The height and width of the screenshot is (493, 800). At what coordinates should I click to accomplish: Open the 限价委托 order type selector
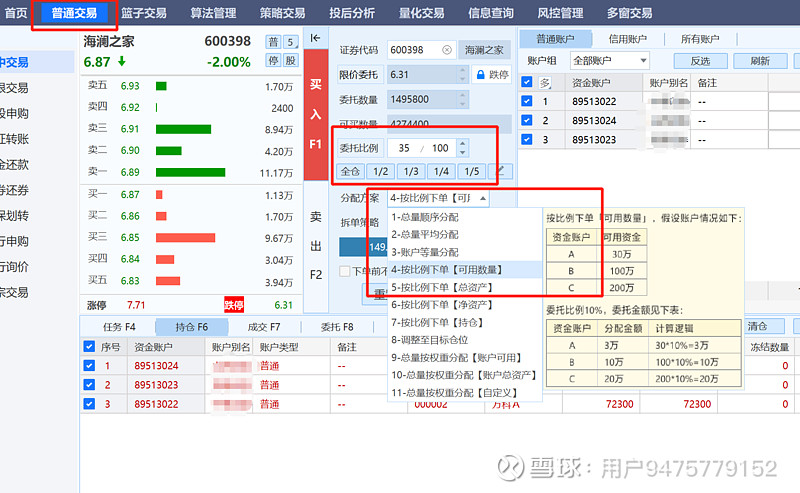tap(358, 75)
